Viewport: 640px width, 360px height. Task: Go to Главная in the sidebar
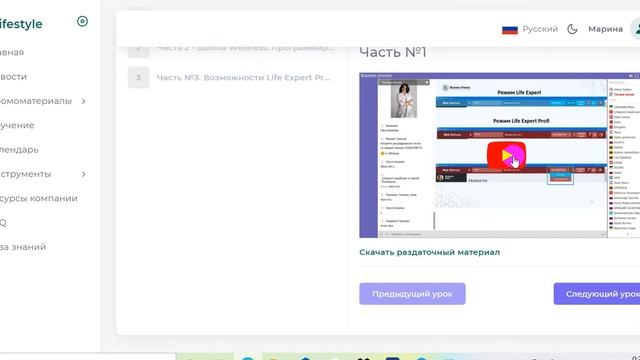[12, 52]
